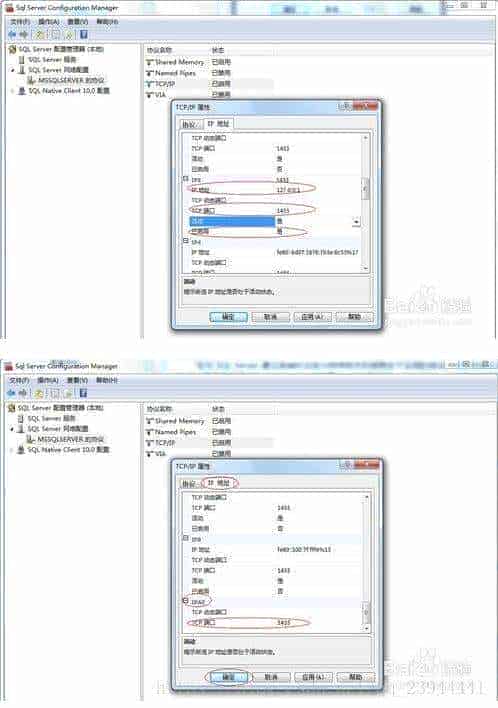Collapse the IP3 group in the top dialog

point(186,179)
